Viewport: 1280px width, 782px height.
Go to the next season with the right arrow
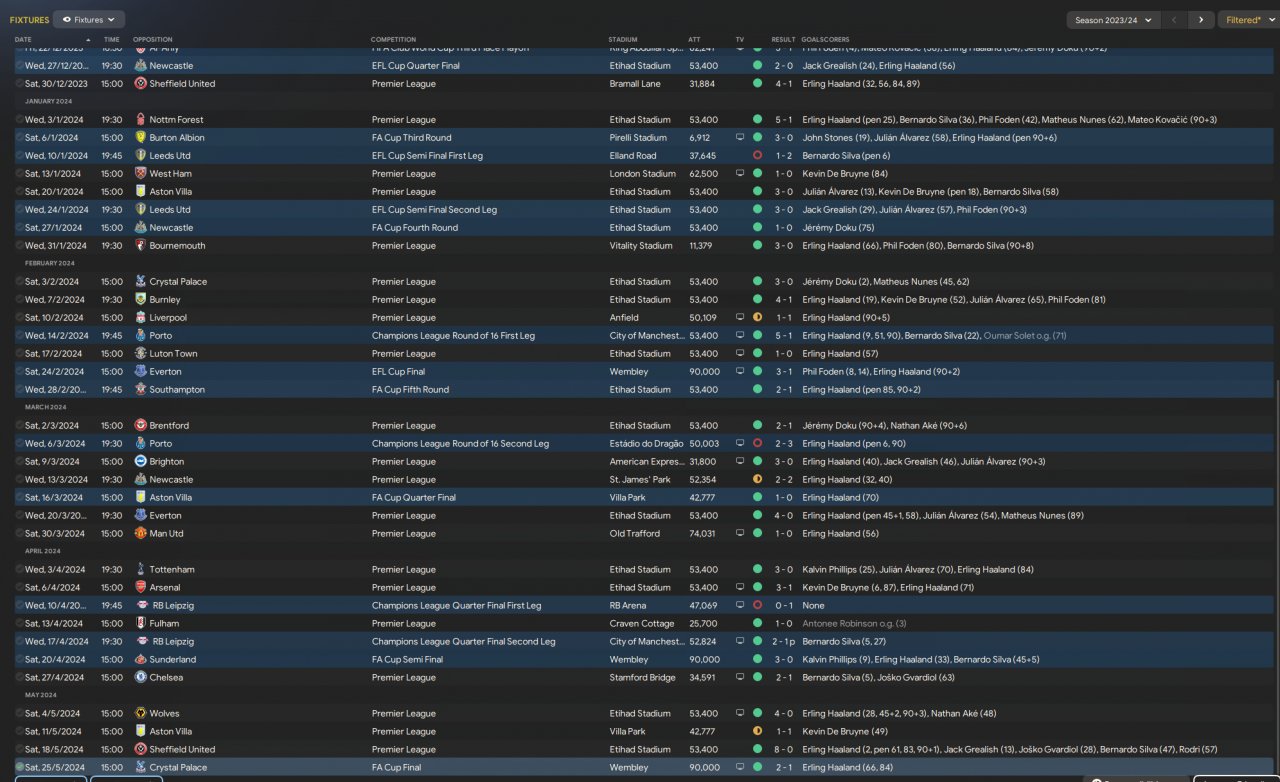[x=1202, y=20]
